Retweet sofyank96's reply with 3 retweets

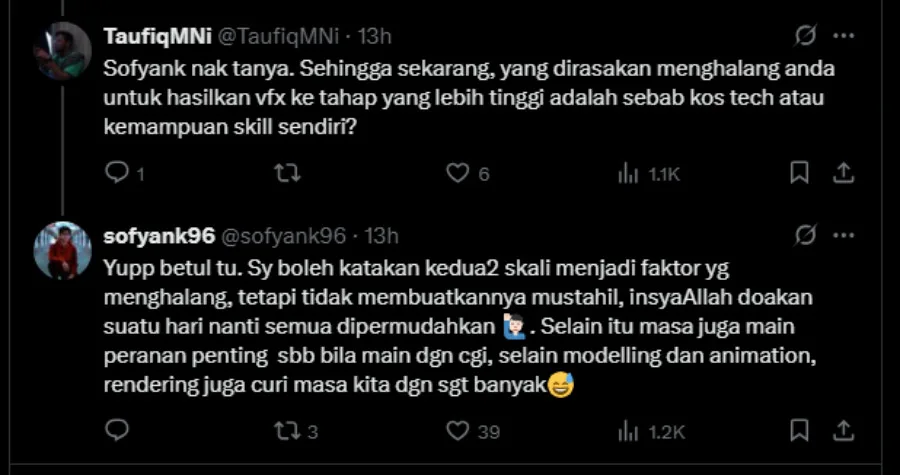click(287, 430)
